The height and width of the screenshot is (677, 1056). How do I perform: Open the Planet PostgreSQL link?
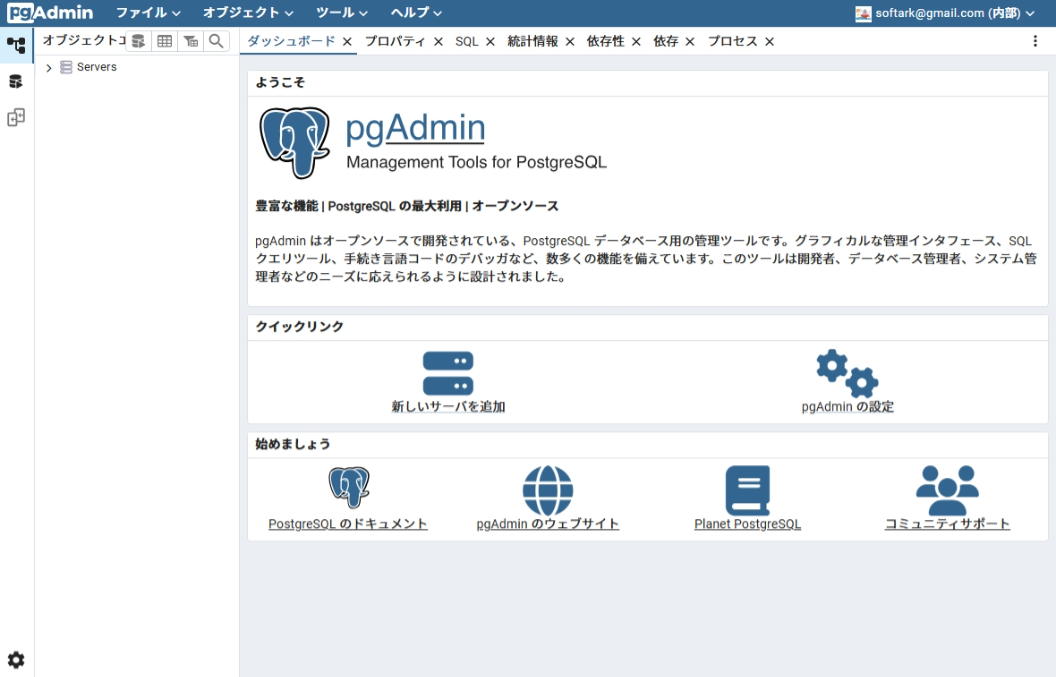[x=748, y=523]
